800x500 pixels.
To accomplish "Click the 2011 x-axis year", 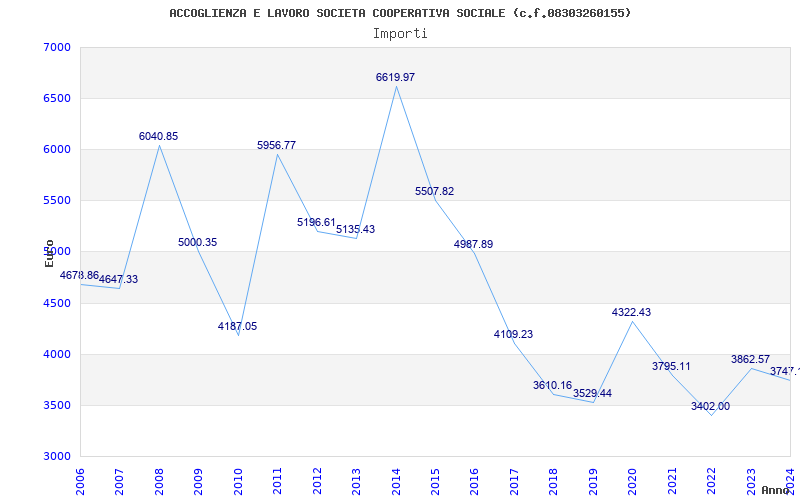I will (277, 481).
